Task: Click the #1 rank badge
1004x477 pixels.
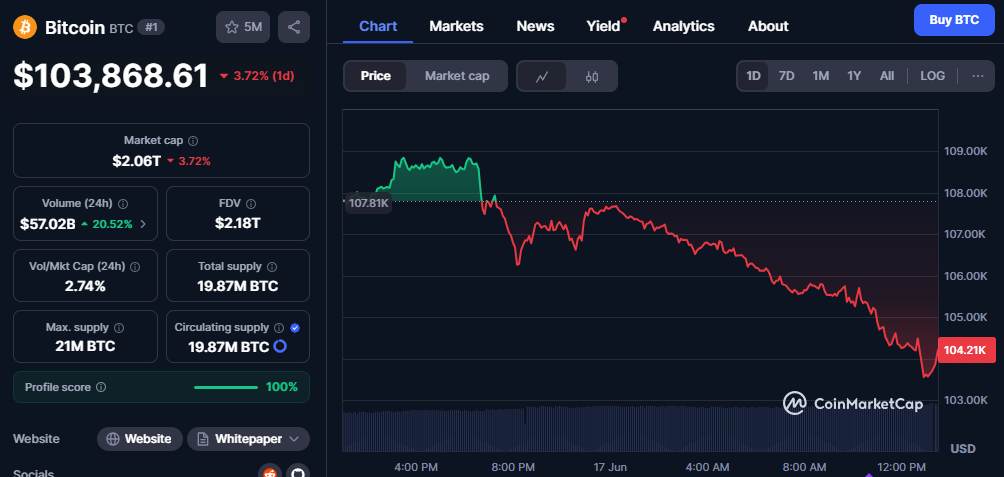Action: 151,28
